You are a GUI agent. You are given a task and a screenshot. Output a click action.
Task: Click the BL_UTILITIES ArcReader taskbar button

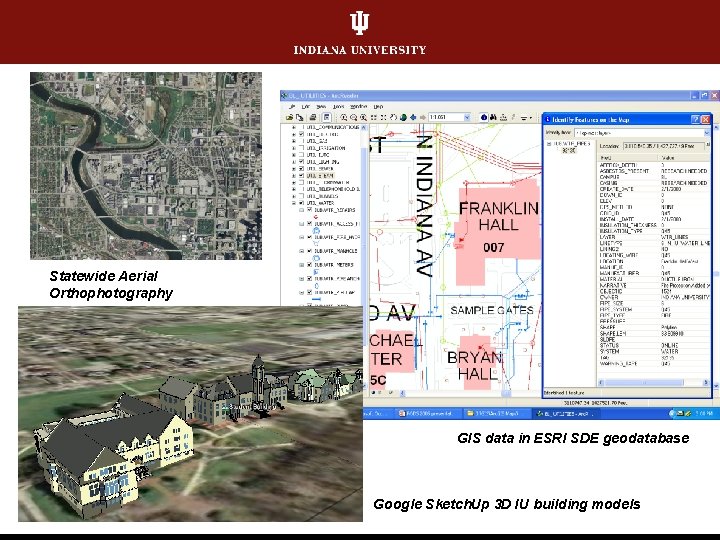point(568,413)
